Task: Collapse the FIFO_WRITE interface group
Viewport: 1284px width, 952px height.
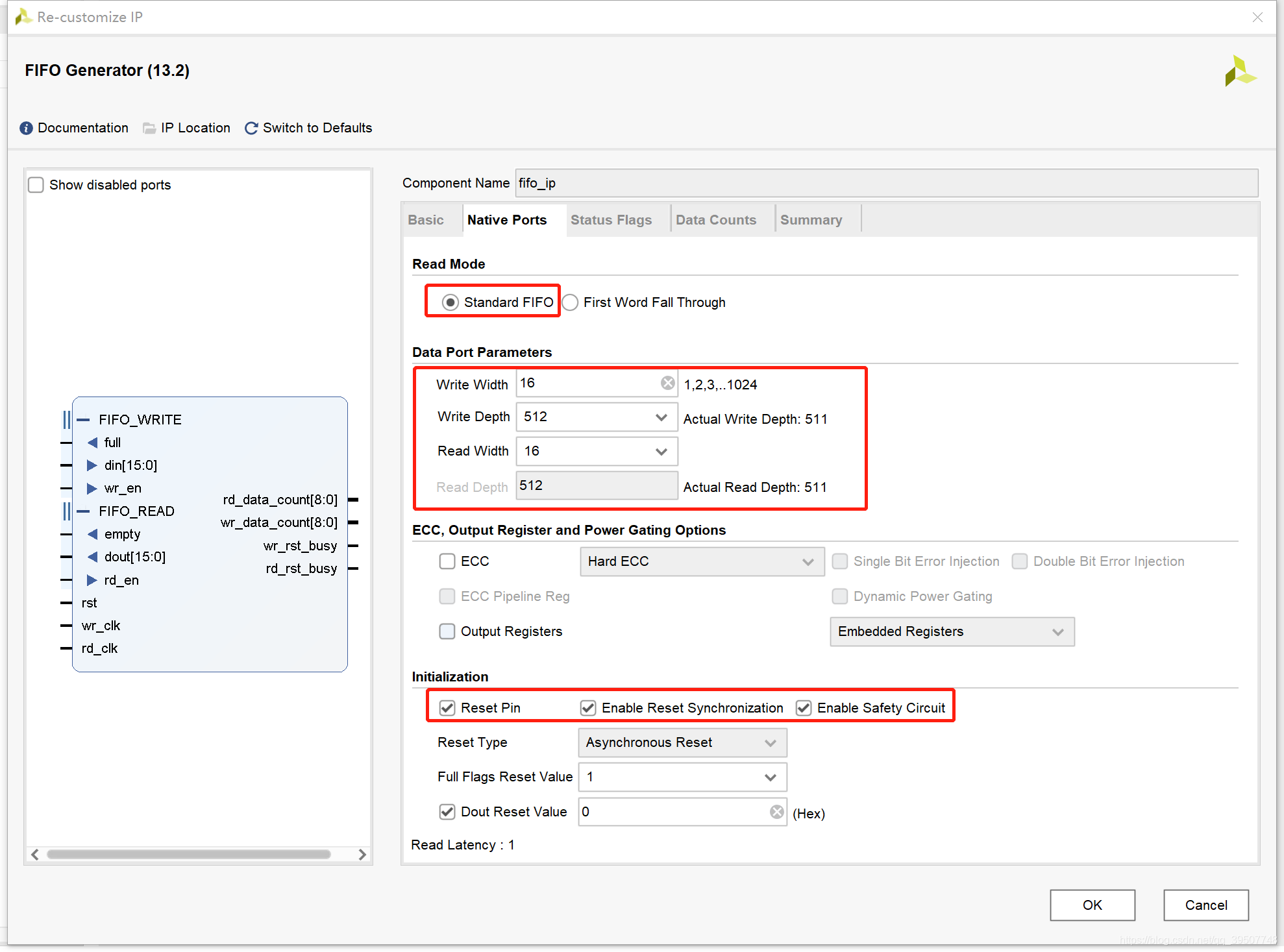Action: [83, 420]
